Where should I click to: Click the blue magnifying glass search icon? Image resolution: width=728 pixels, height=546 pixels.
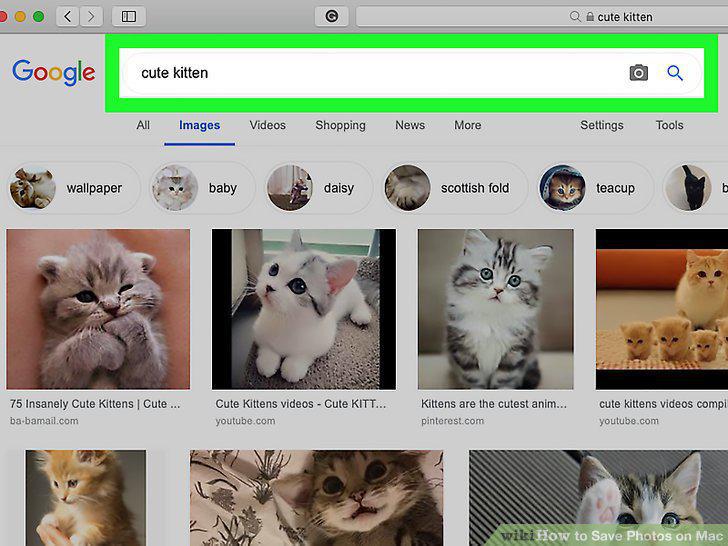tap(675, 73)
